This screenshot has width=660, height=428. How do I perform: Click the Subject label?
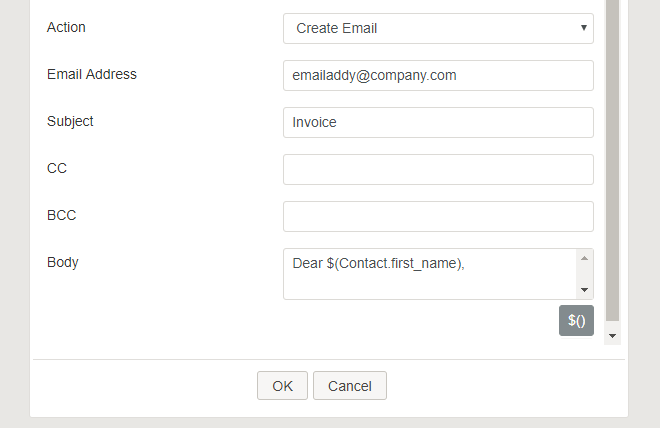click(70, 122)
